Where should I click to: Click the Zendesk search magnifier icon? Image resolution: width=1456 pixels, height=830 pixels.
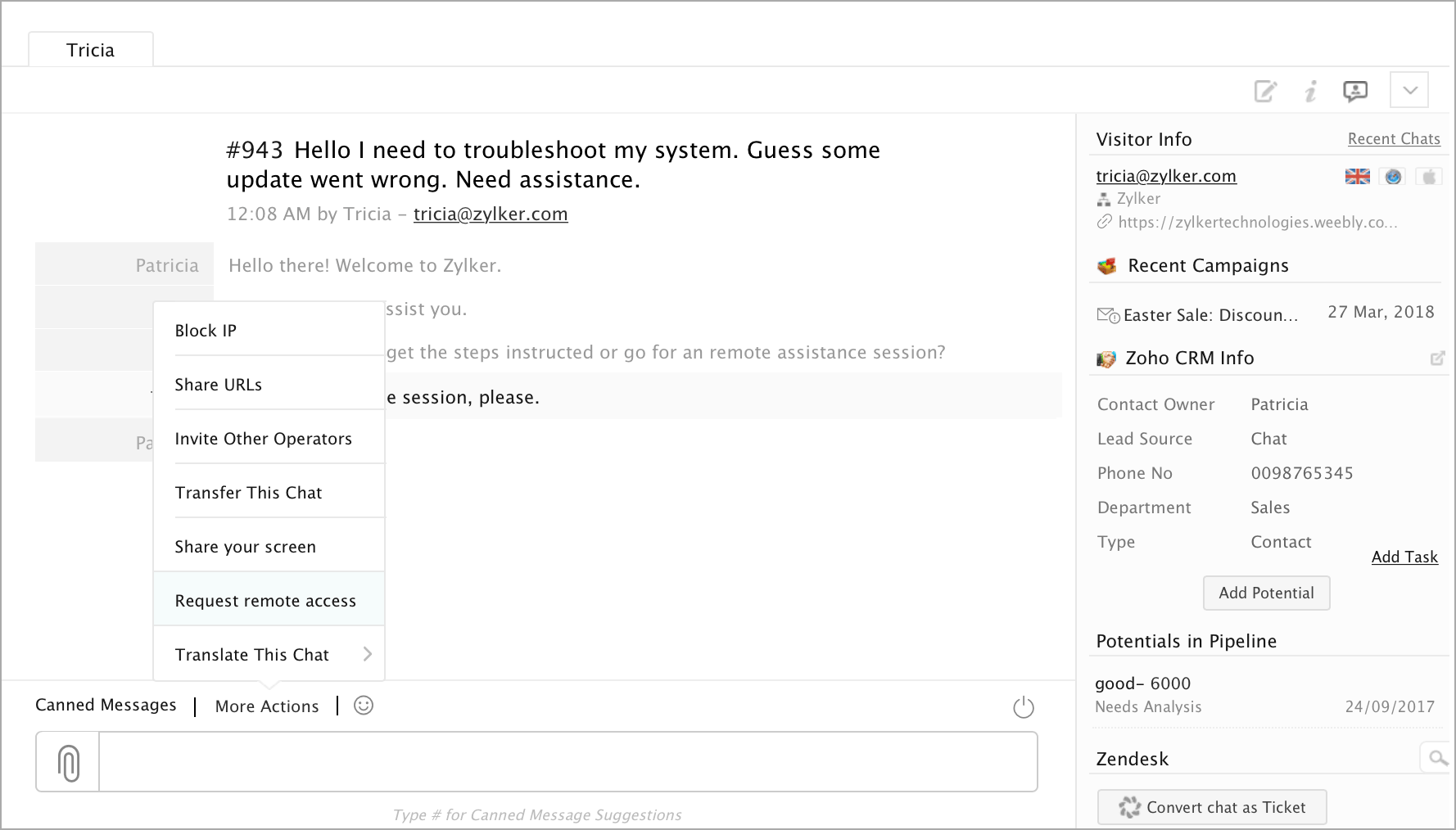click(1437, 758)
